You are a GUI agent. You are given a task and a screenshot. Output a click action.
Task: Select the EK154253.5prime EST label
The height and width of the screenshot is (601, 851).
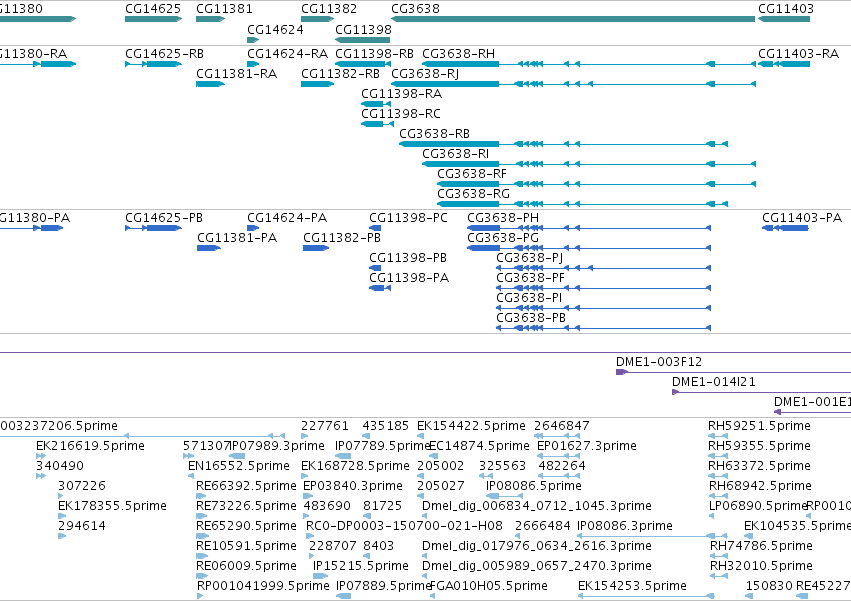[632, 586]
